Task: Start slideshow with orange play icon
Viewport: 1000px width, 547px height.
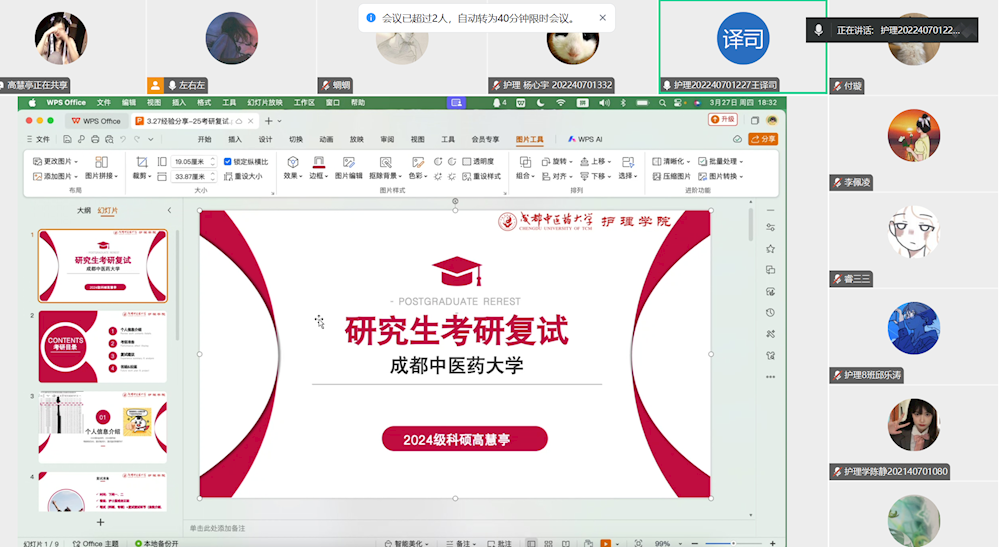Action: 605,543
